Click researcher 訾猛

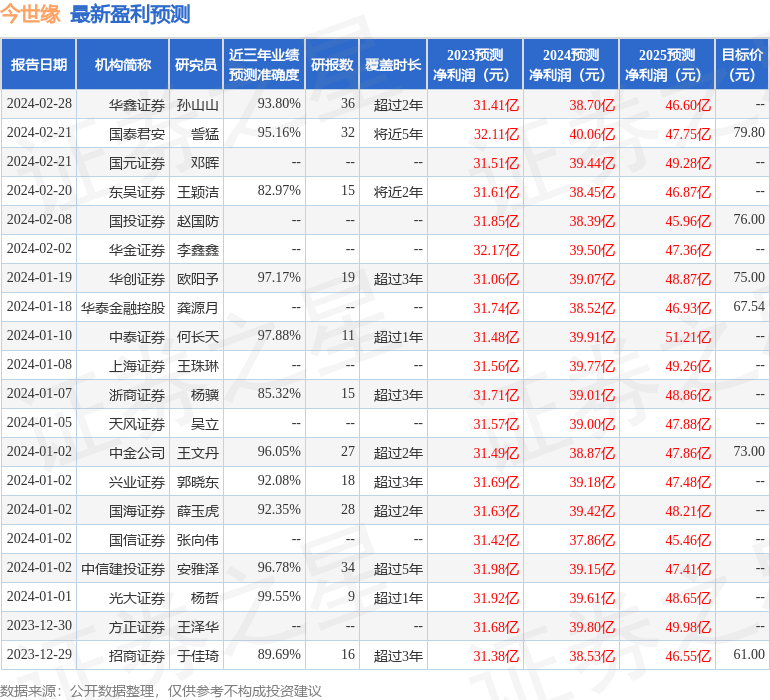pyautogui.click(x=205, y=134)
